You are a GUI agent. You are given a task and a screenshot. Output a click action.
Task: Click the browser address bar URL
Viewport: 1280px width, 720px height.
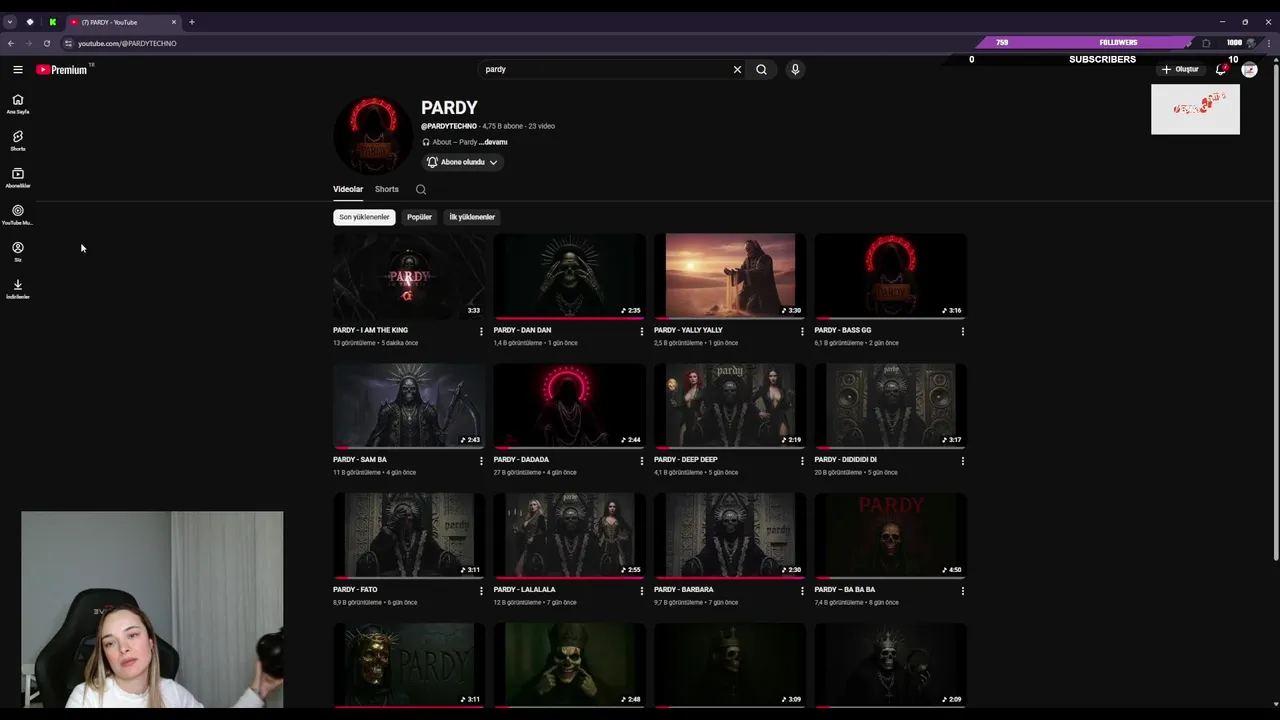[127, 43]
